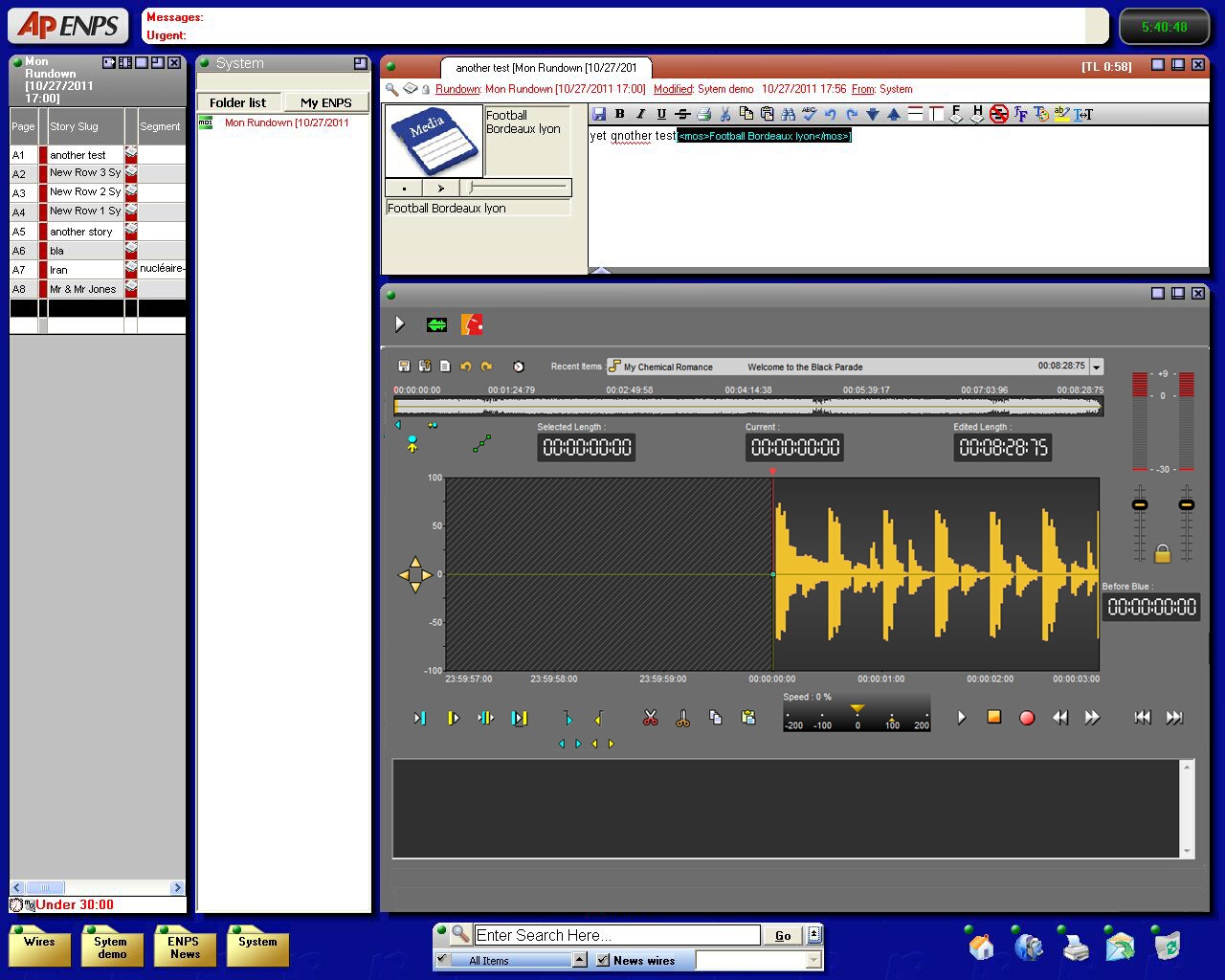This screenshot has width=1225, height=980.
Task: Select the Folder list tab
Action: pos(238,102)
